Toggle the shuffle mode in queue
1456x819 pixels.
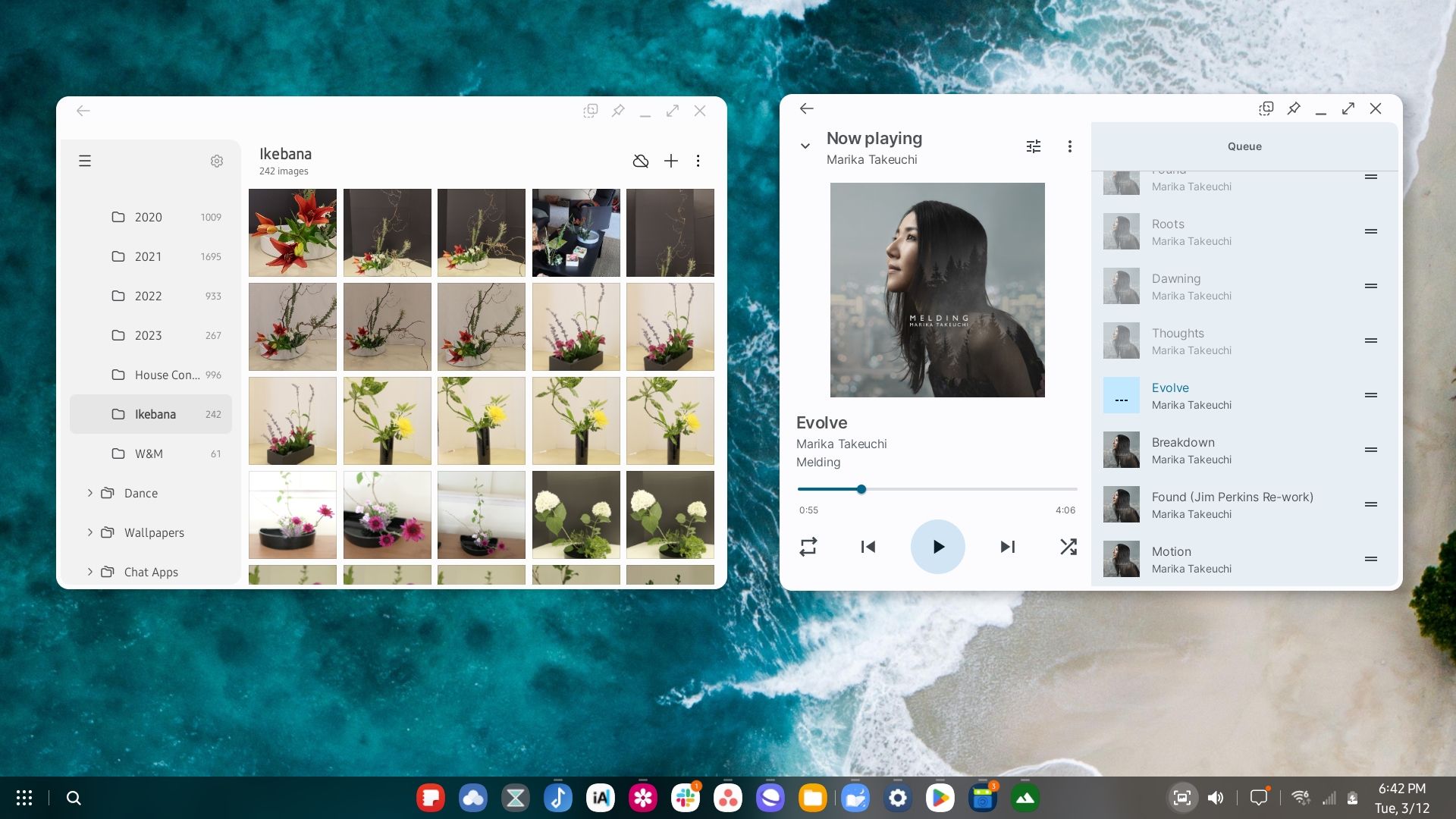[1067, 546]
